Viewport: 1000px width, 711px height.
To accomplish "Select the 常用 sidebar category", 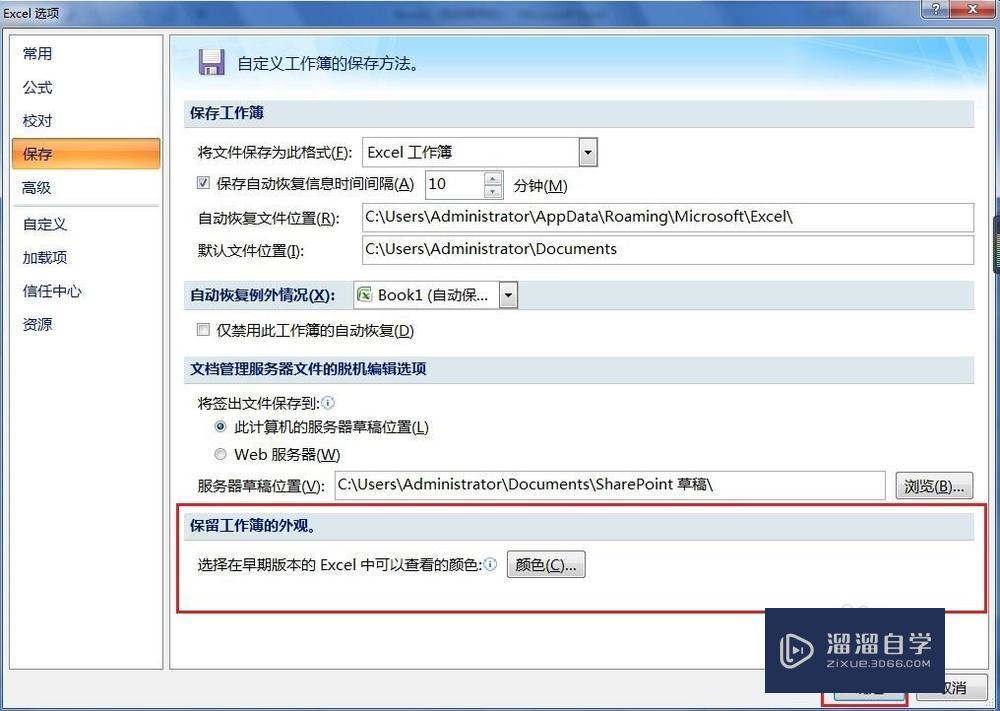I will (37, 53).
